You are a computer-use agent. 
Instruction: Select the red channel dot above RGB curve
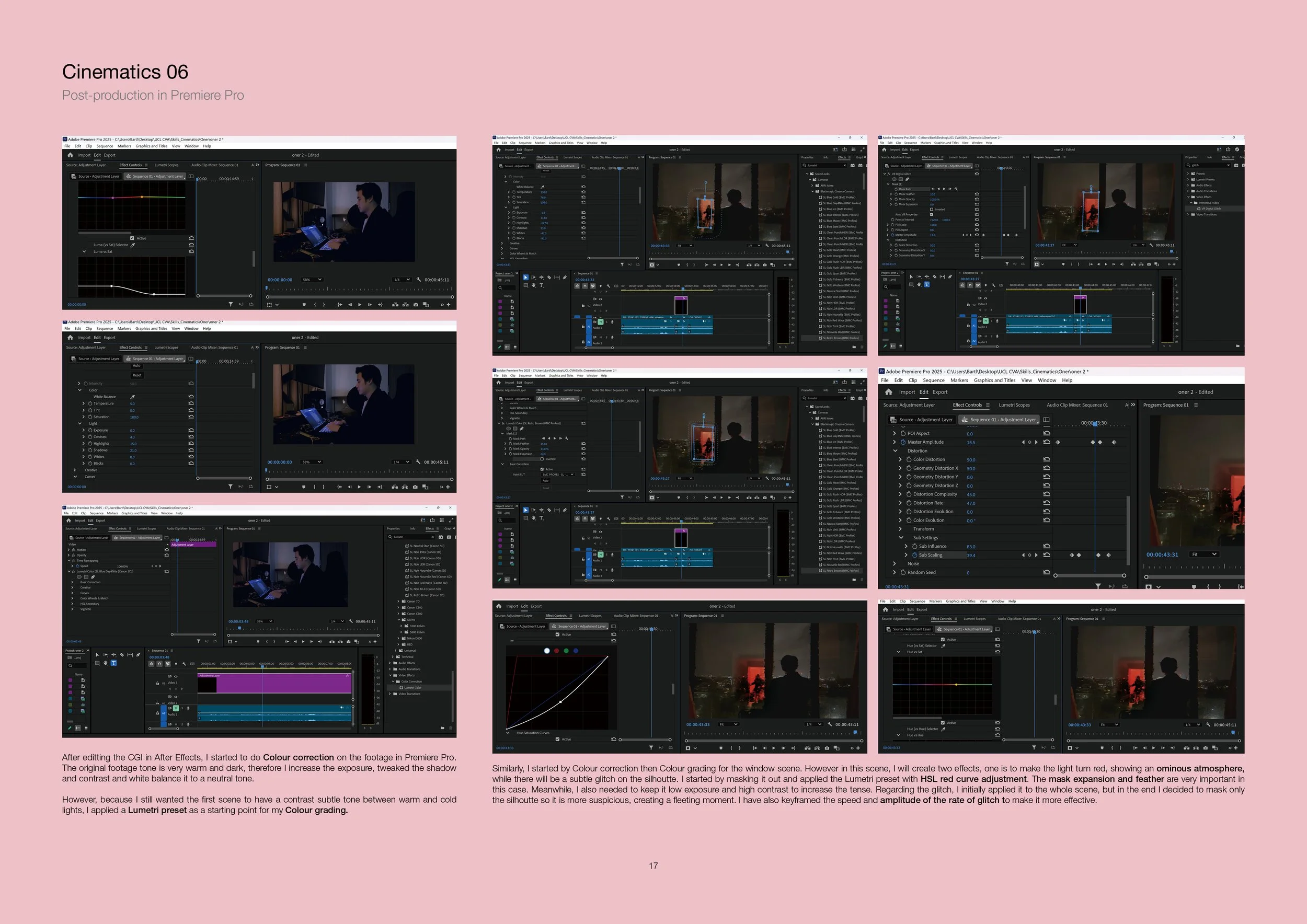click(x=556, y=650)
